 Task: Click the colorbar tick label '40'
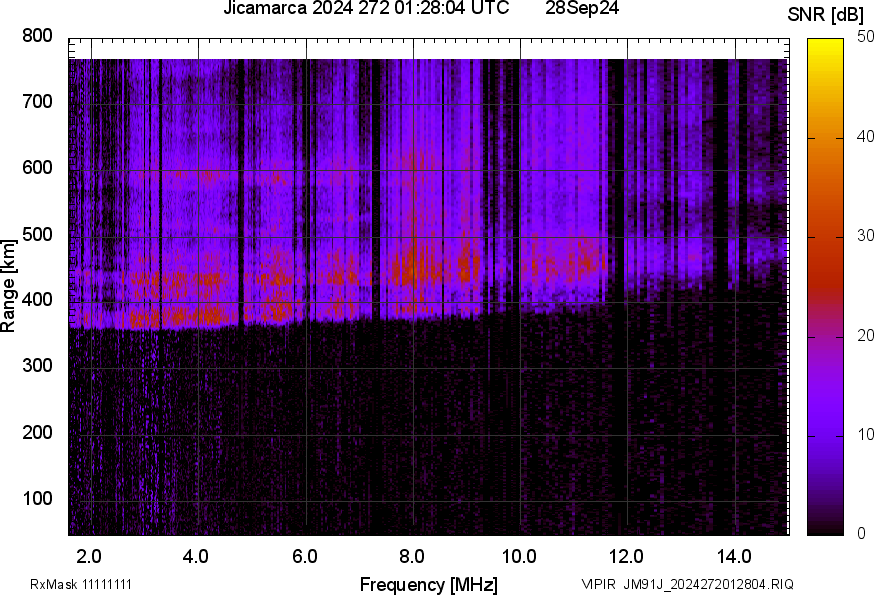pos(866,138)
